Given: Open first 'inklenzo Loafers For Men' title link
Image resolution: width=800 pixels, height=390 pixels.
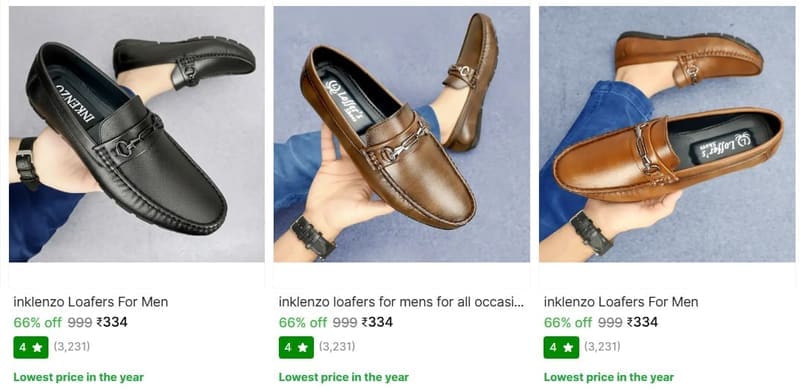Looking at the screenshot, I should (x=91, y=302).
